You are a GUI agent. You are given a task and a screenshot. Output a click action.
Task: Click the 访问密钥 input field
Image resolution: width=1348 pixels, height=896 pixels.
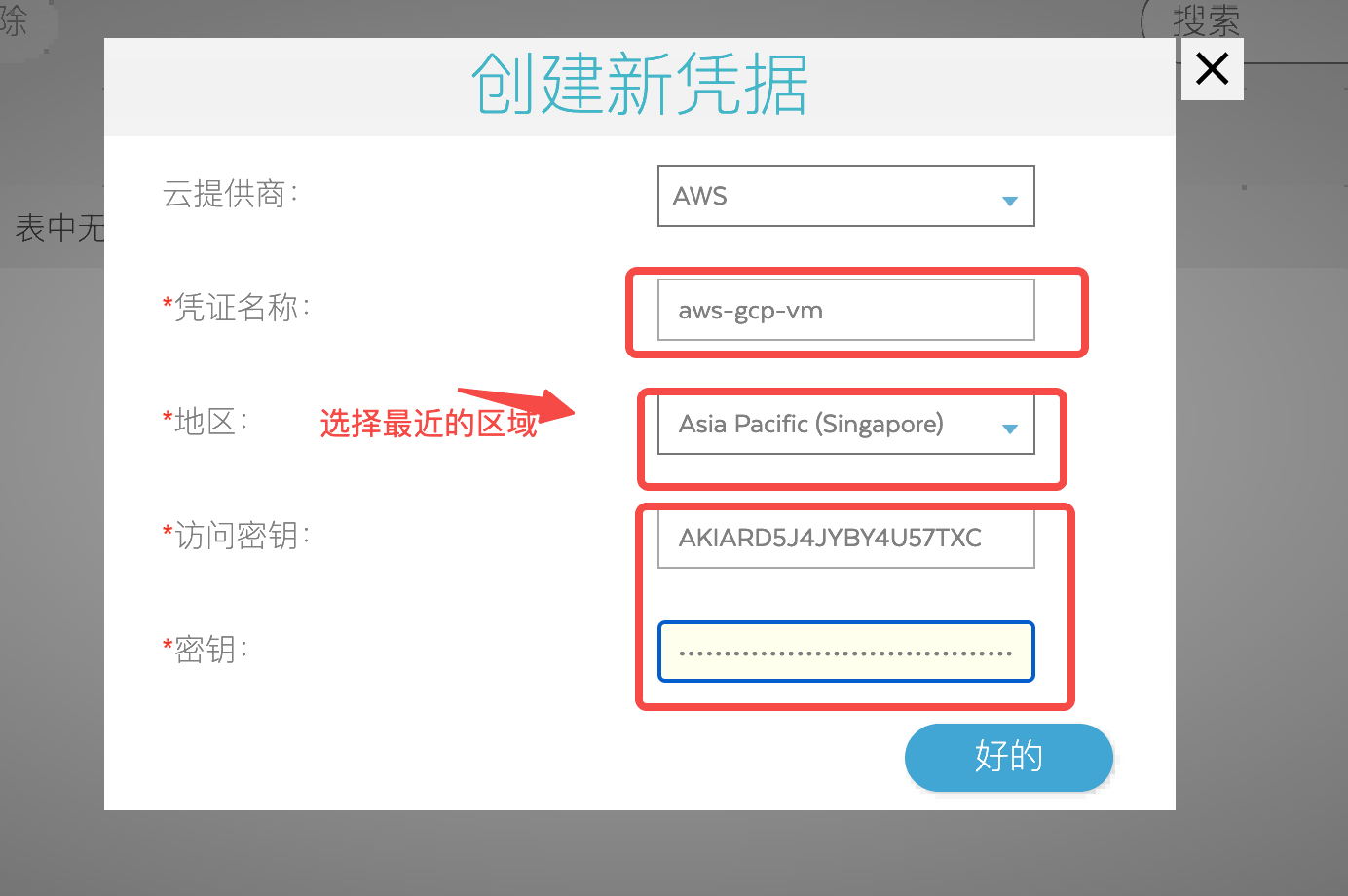845,539
